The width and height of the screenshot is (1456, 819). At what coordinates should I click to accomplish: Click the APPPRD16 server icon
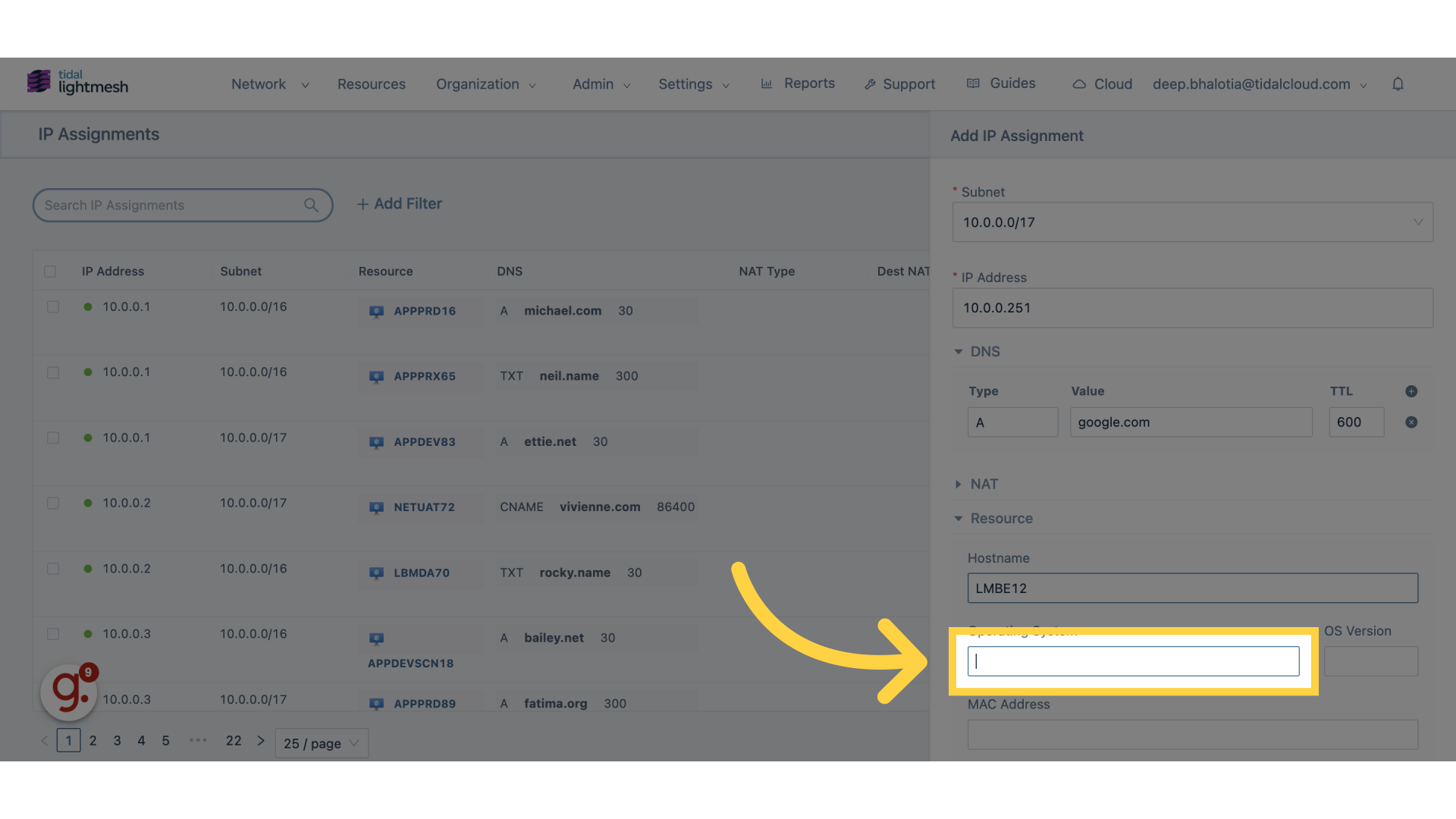pyautogui.click(x=376, y=312)
